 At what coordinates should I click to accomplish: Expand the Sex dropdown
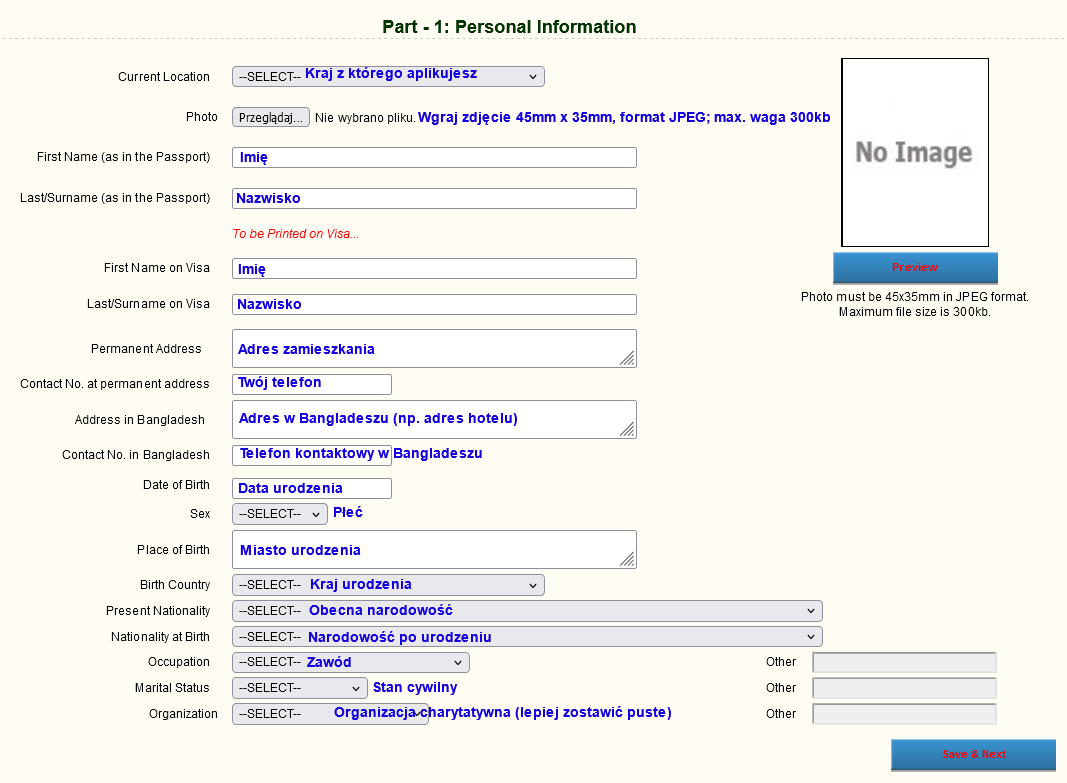(x=280, y=514)
